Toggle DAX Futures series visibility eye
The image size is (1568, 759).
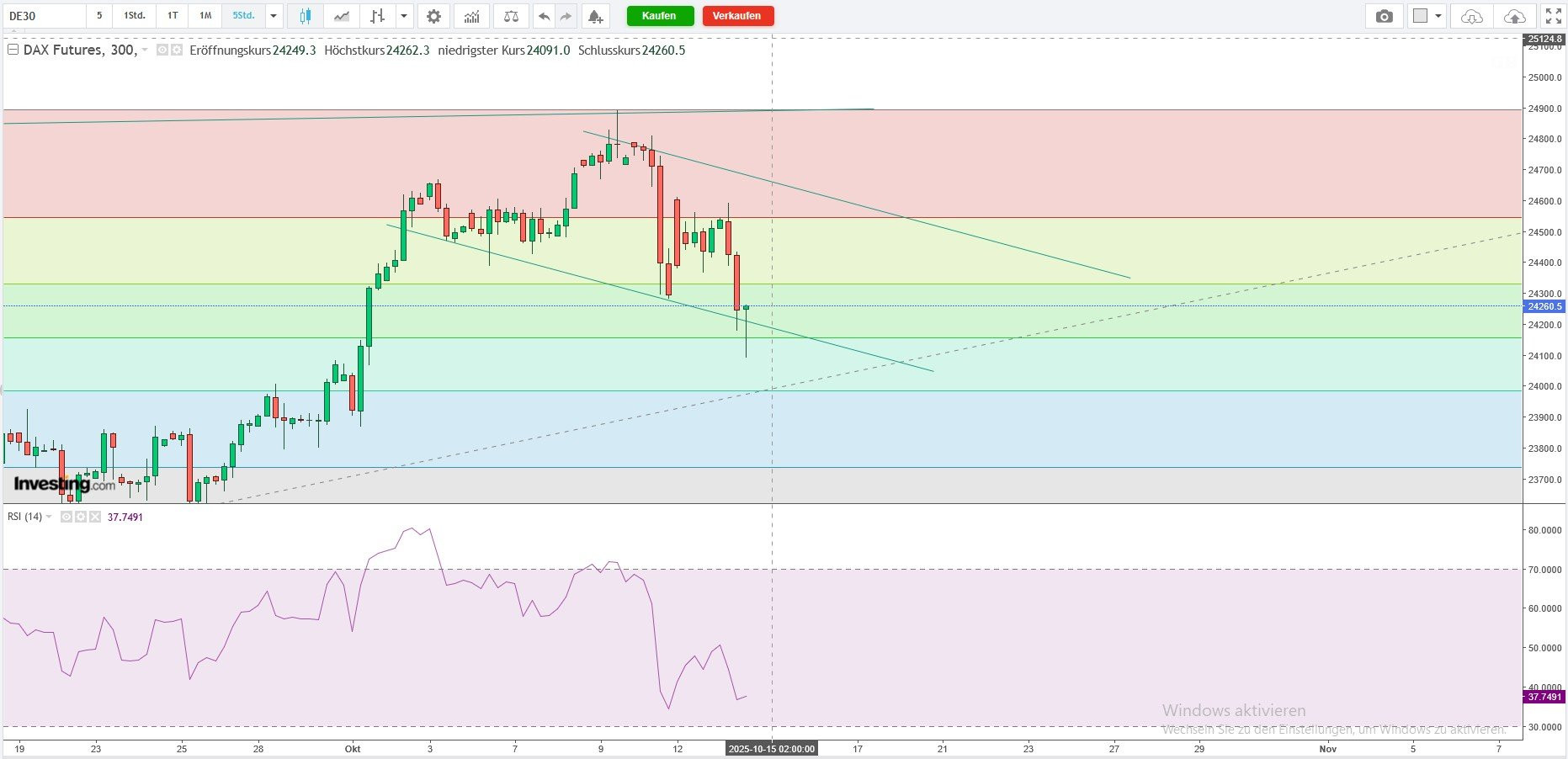click(x=162, y=50)
